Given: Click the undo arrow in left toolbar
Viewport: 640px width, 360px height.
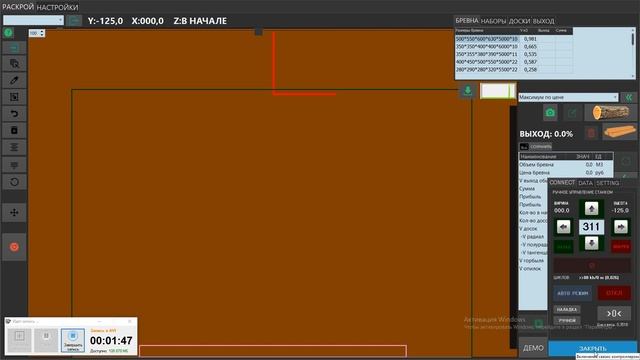Looking at the screenshot, I should tap(14, 113).
